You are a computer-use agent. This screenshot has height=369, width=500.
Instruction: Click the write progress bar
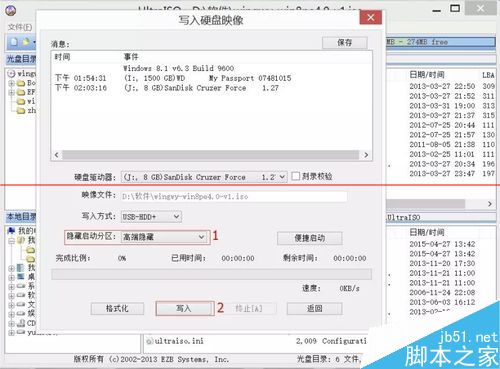tap(211, 274)
